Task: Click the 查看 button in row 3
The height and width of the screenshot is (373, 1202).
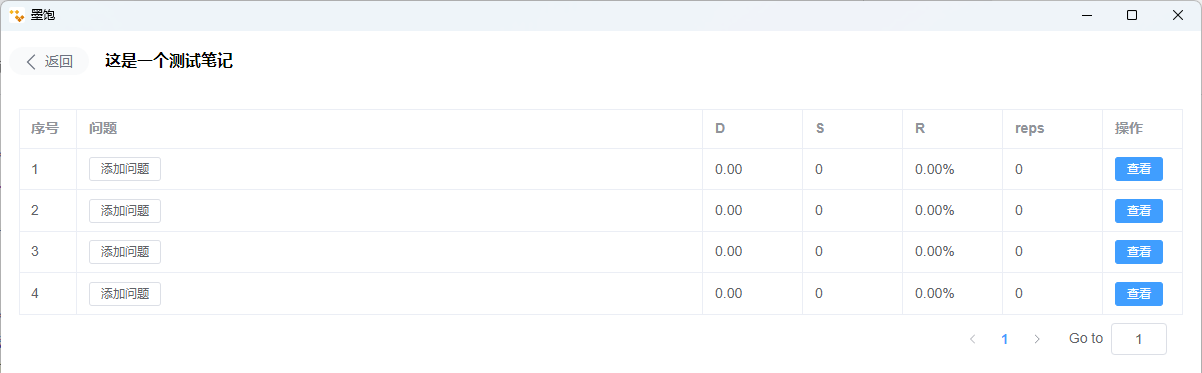Action: (1139, 252)
